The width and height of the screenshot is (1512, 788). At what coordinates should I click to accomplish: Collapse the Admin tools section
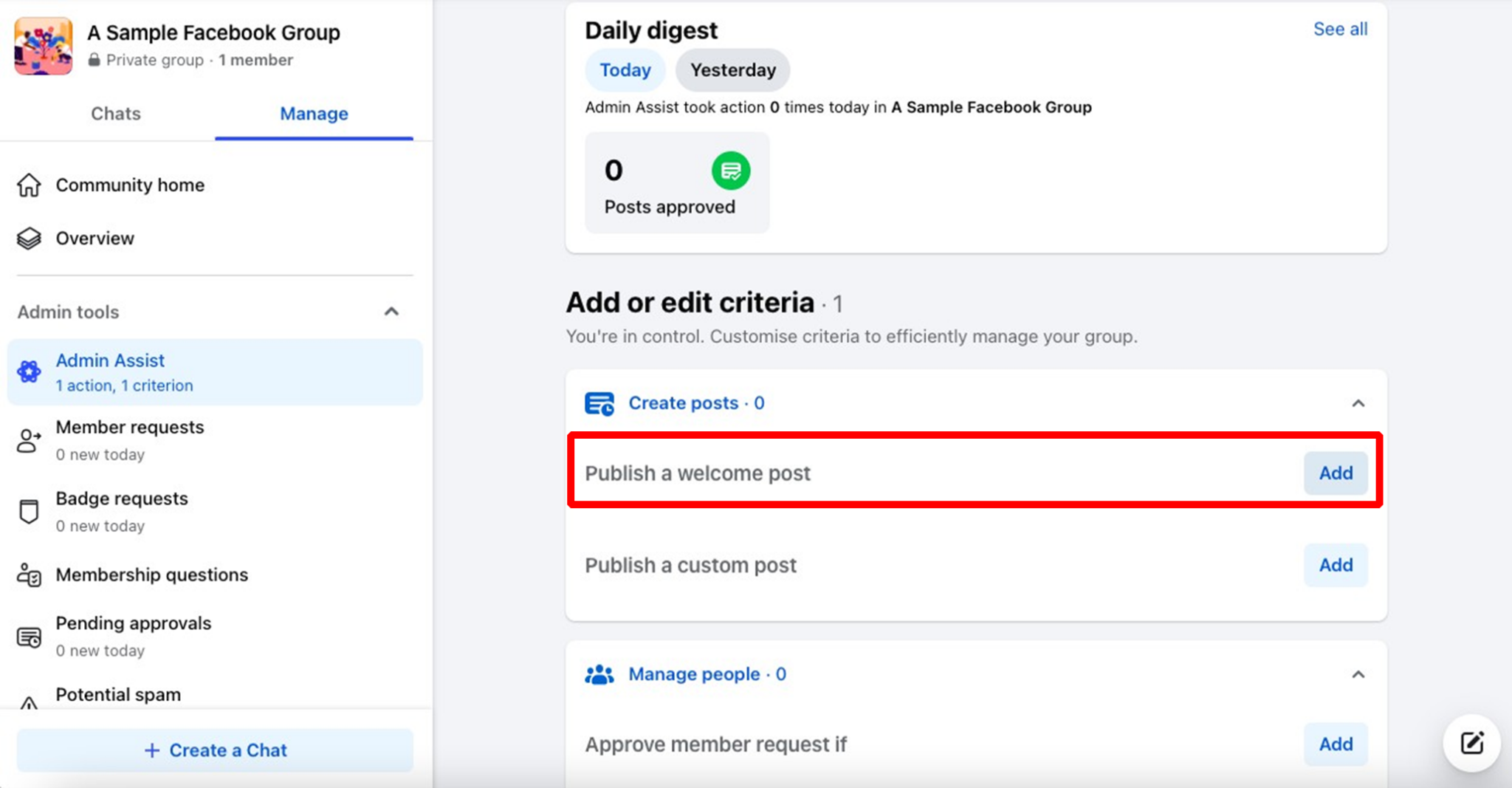(x=392, y=311)
